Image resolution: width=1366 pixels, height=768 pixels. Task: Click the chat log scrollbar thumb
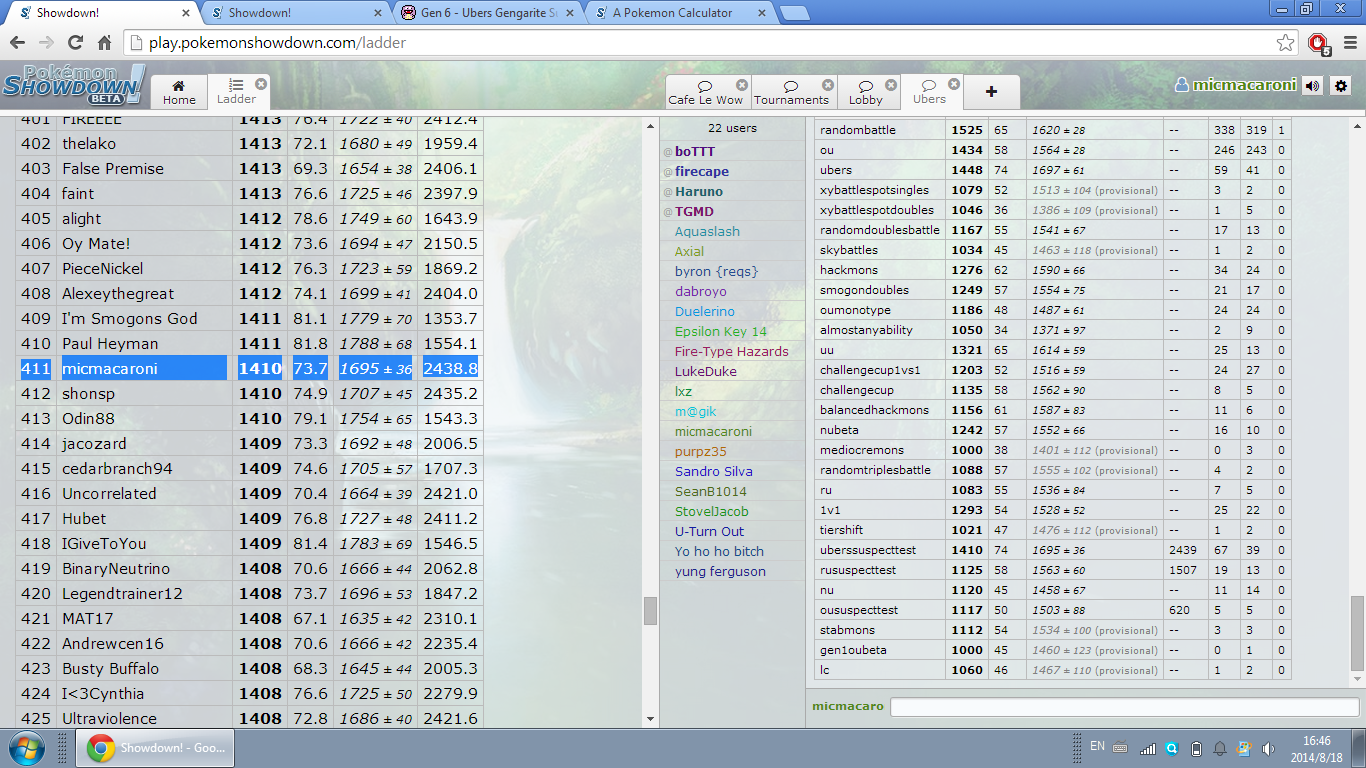1357,633
